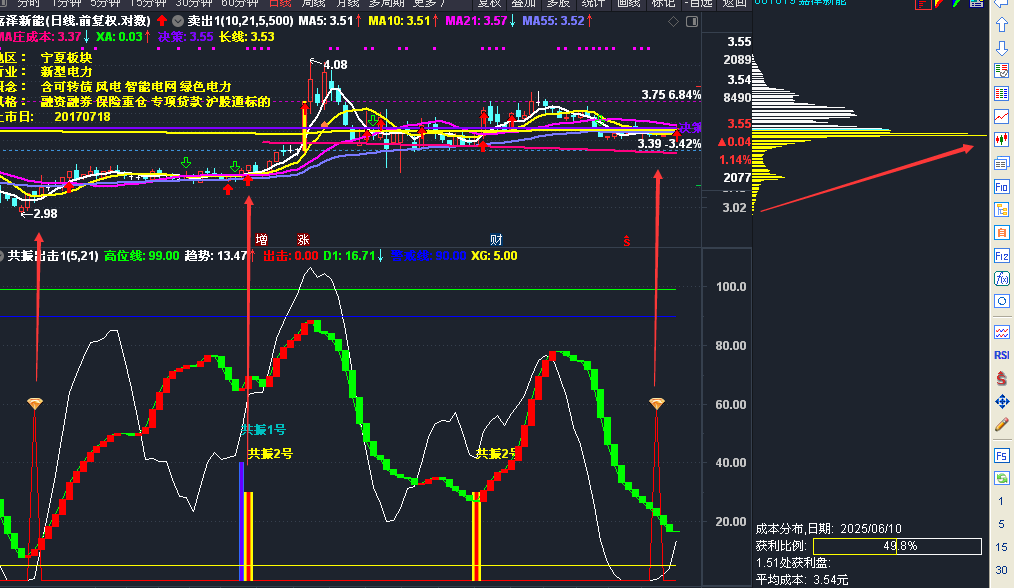
Task: Open the colored grid table icon
Action: [x=1002, y=94]
